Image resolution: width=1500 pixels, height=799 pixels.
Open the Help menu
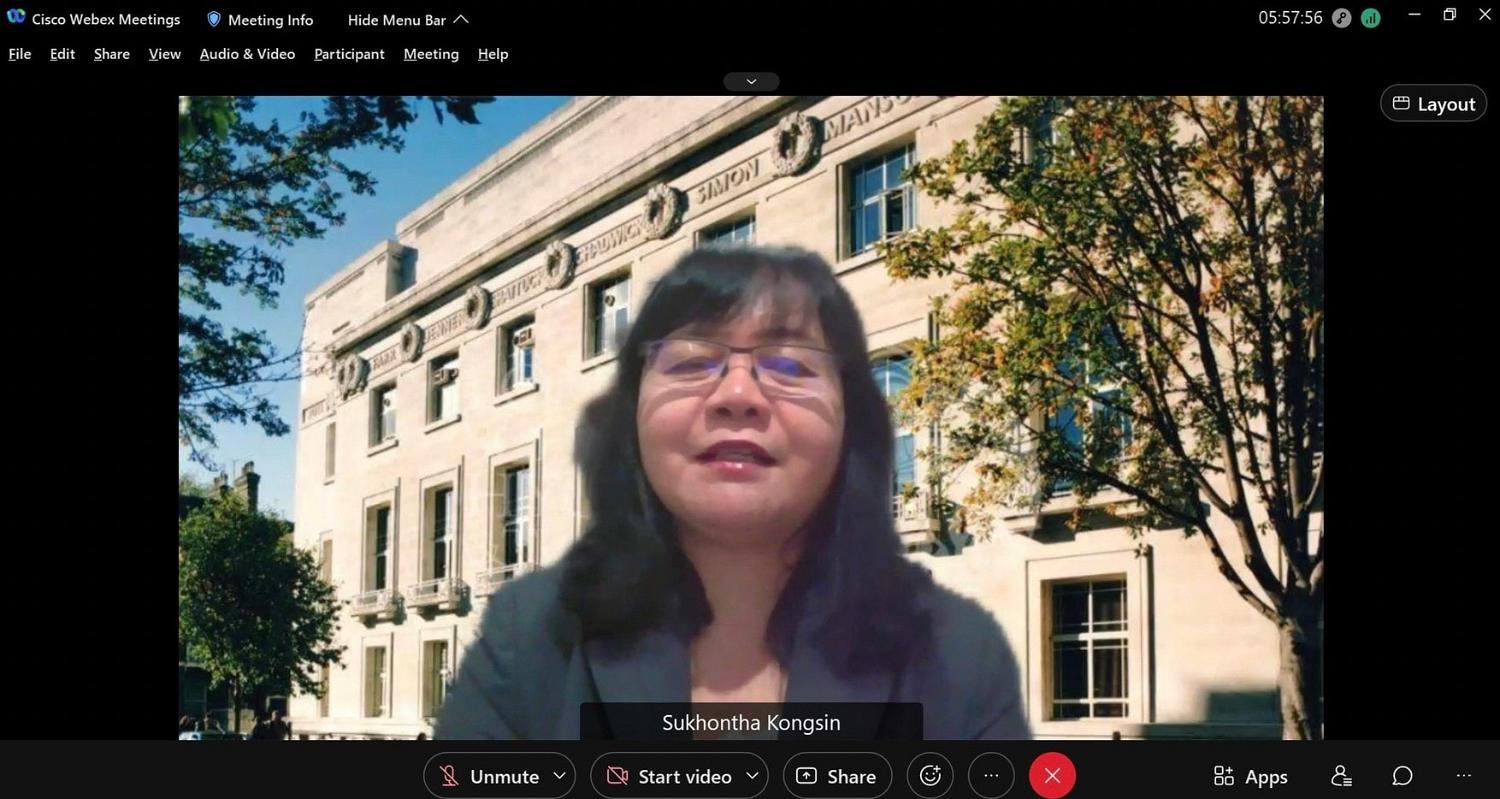pos(493,54)
